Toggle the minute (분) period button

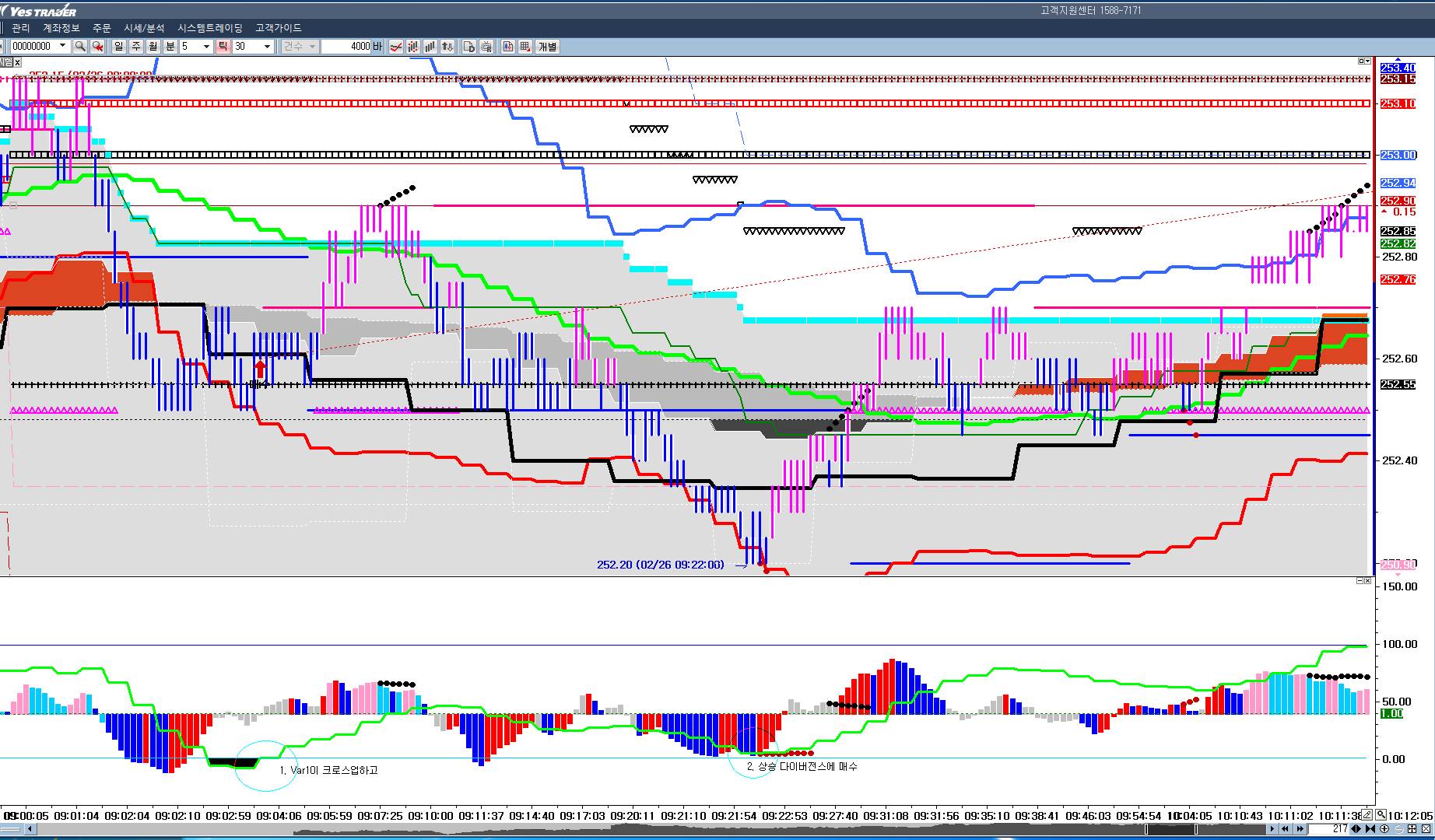pos(170,47)
